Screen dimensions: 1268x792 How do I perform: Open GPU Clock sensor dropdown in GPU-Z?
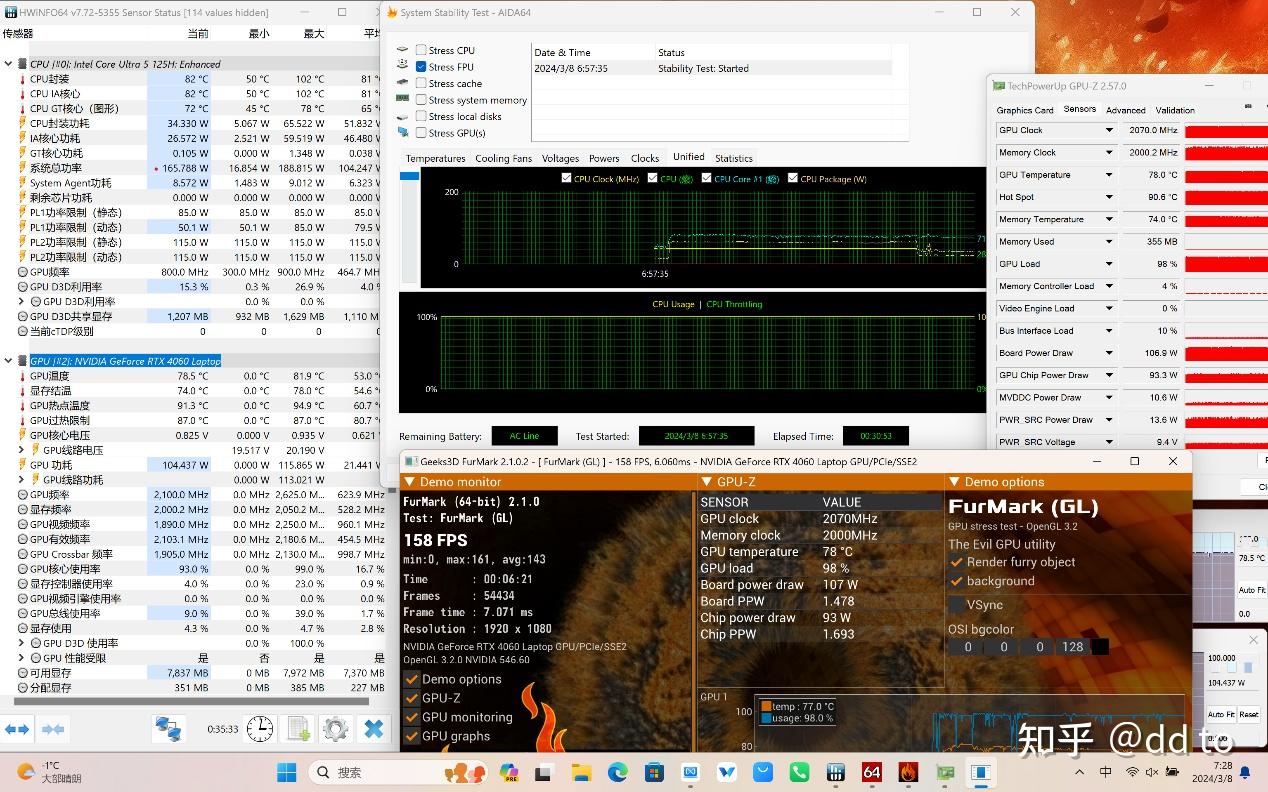point(1108,130)
